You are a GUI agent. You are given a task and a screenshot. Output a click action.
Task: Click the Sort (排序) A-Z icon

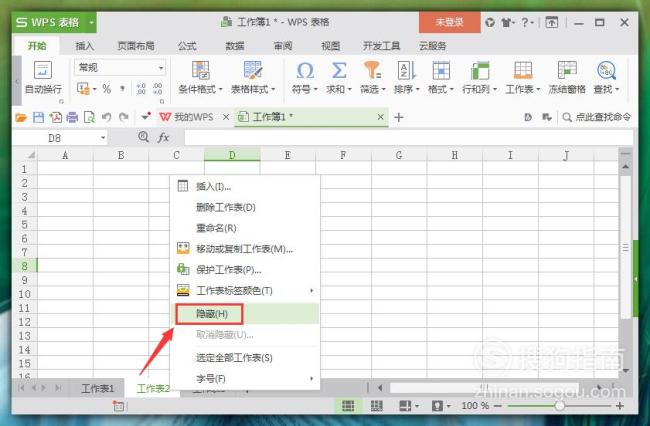click(x=406, y=70)
